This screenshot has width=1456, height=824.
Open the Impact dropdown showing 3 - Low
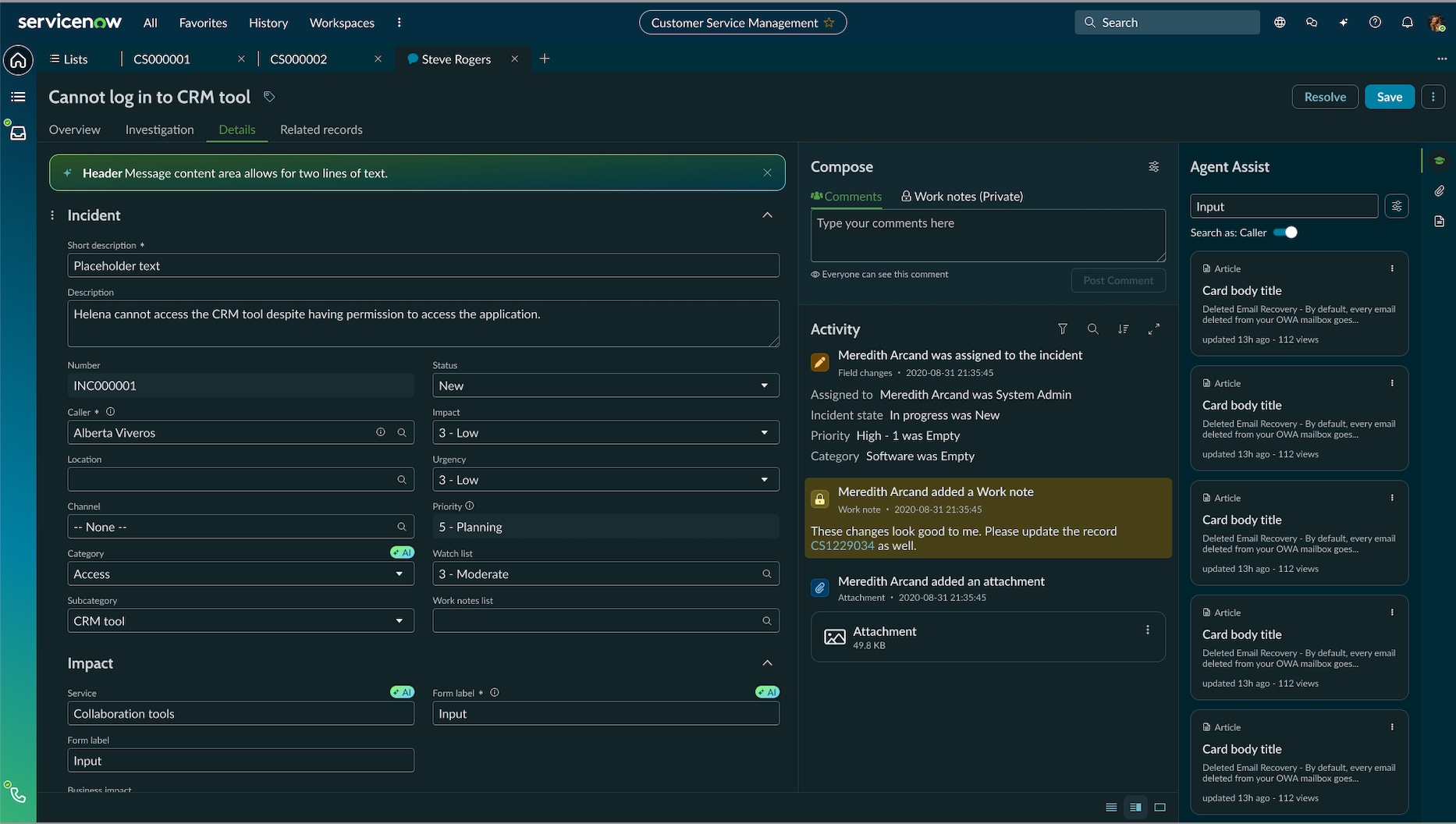(605, 432)
